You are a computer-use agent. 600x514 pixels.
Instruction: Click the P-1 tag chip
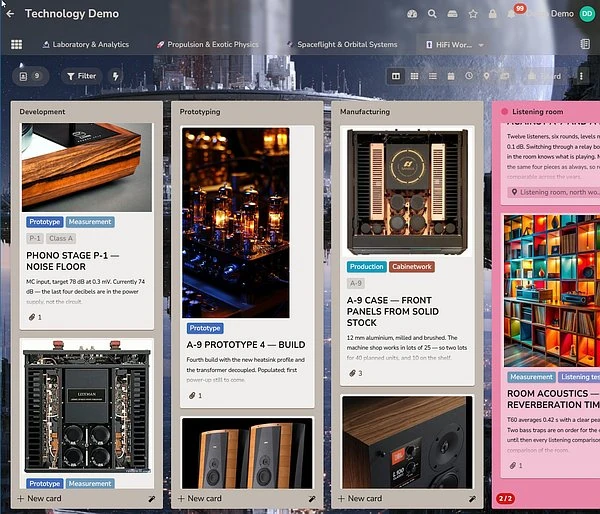click(35, 238)
